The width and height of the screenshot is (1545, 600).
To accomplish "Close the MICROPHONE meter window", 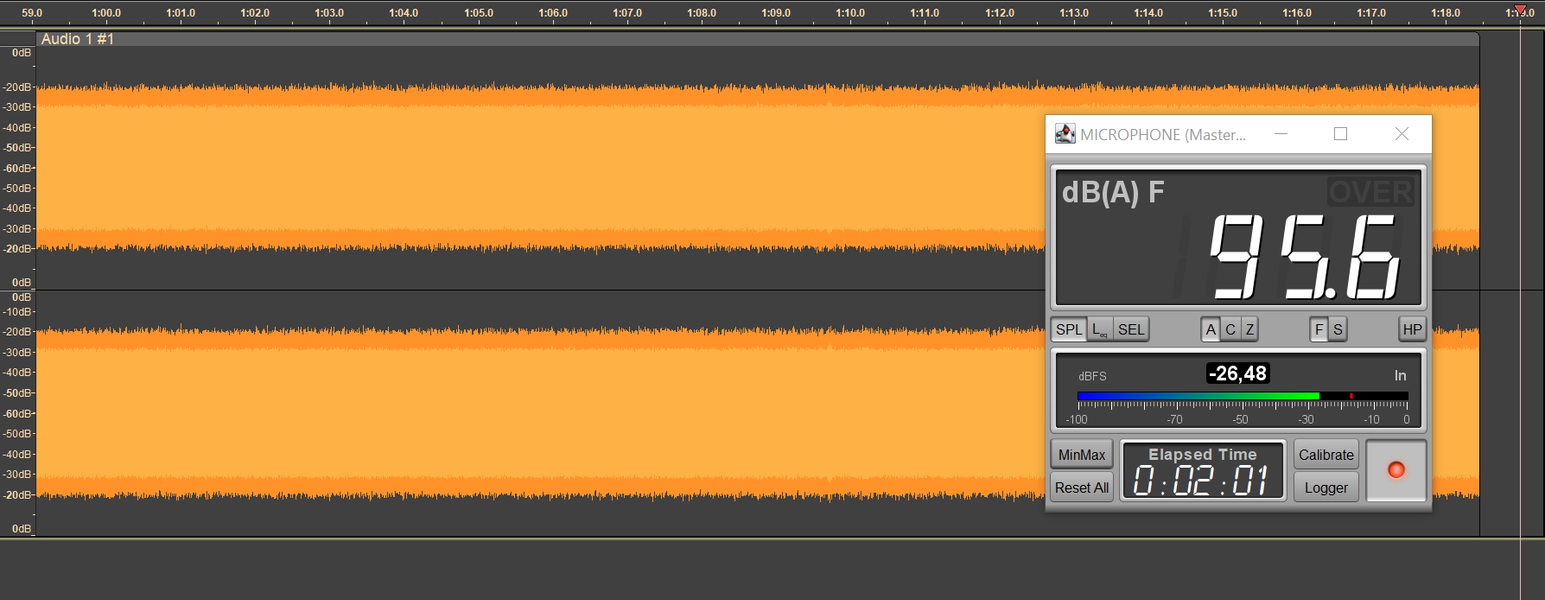I will [x=1402, y=134].
